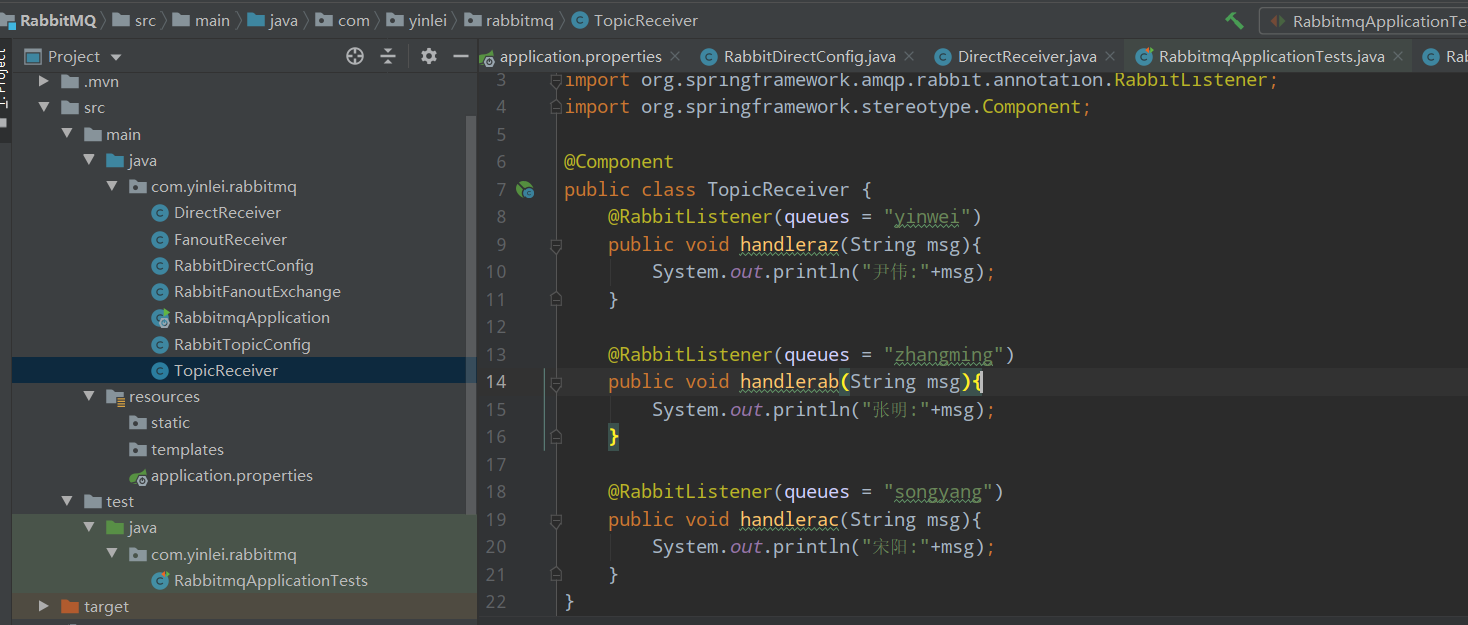The width and height of the screenshot is (1468, 625).
Task: Open Project panel settings gear icon
Action: click(428, 57)
